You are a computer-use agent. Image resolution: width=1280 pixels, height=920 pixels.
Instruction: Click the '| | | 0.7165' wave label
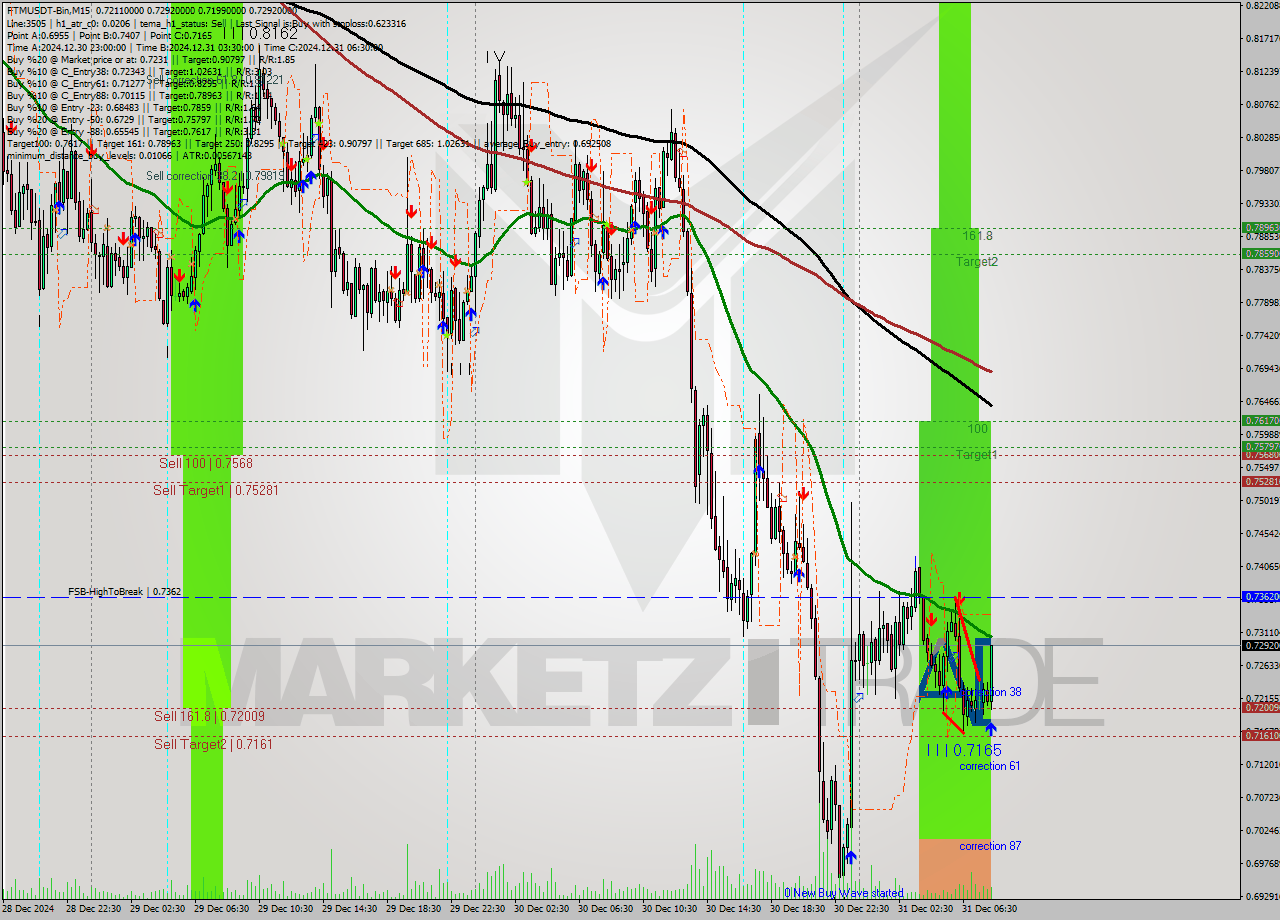point(964,750)
